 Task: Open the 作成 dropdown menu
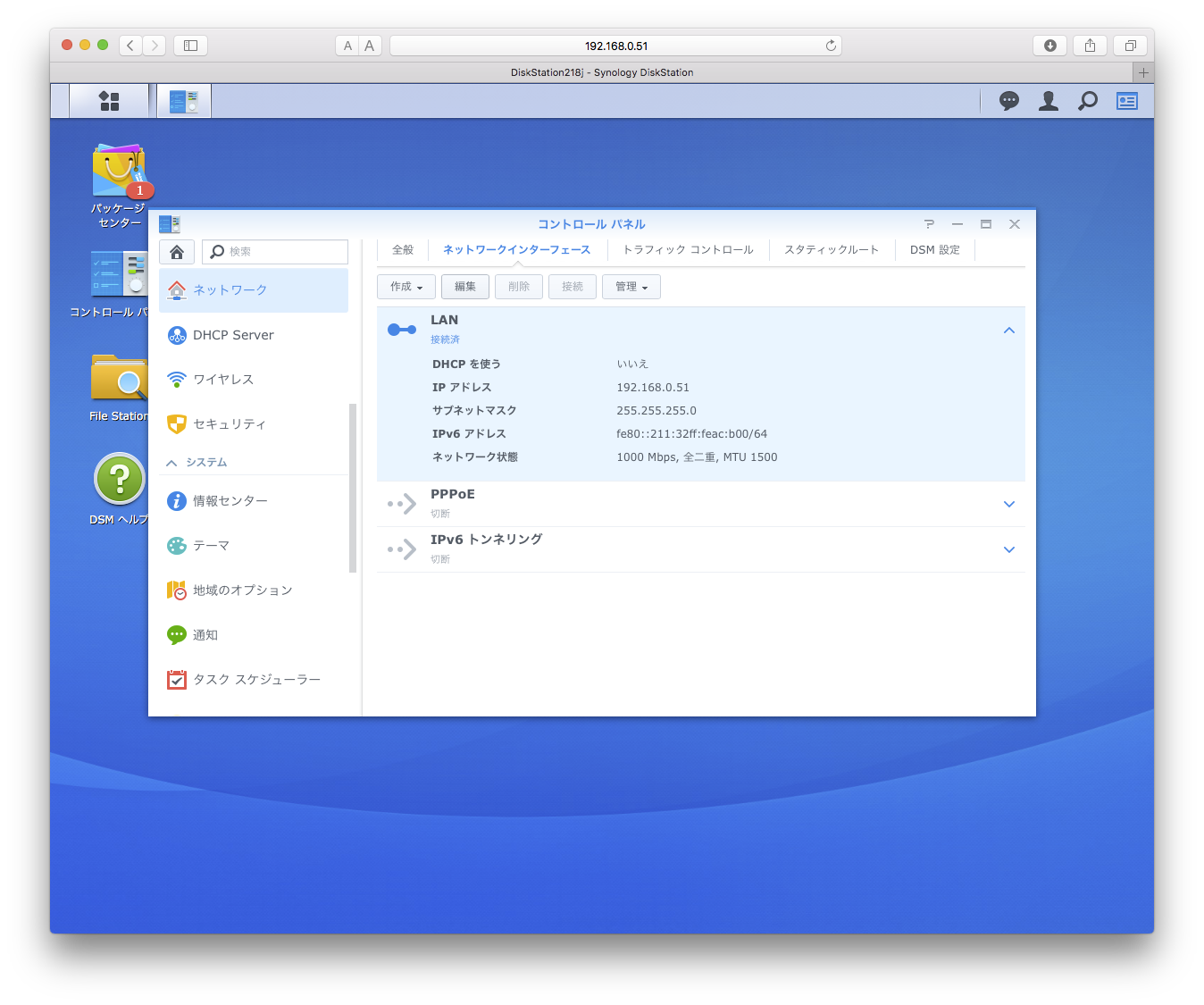click(406, 287)
